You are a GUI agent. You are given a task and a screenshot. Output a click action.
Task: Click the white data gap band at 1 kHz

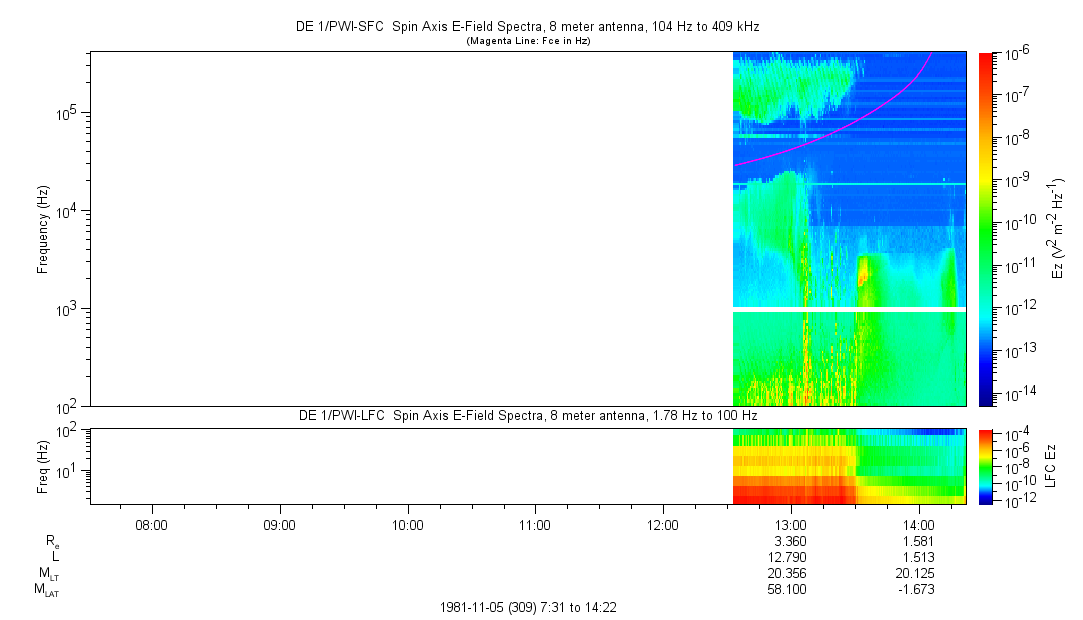click(x=850, y=309)
